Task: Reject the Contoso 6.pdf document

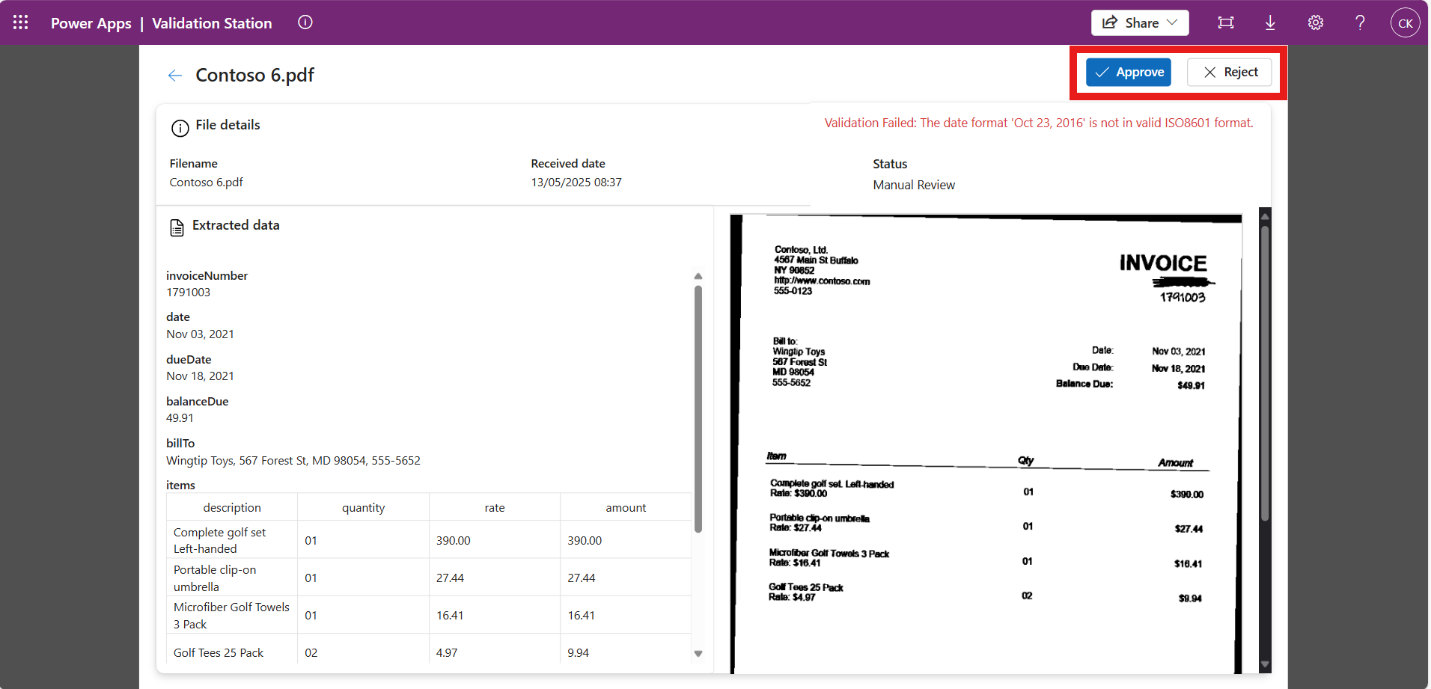Action: (1229, 72)
